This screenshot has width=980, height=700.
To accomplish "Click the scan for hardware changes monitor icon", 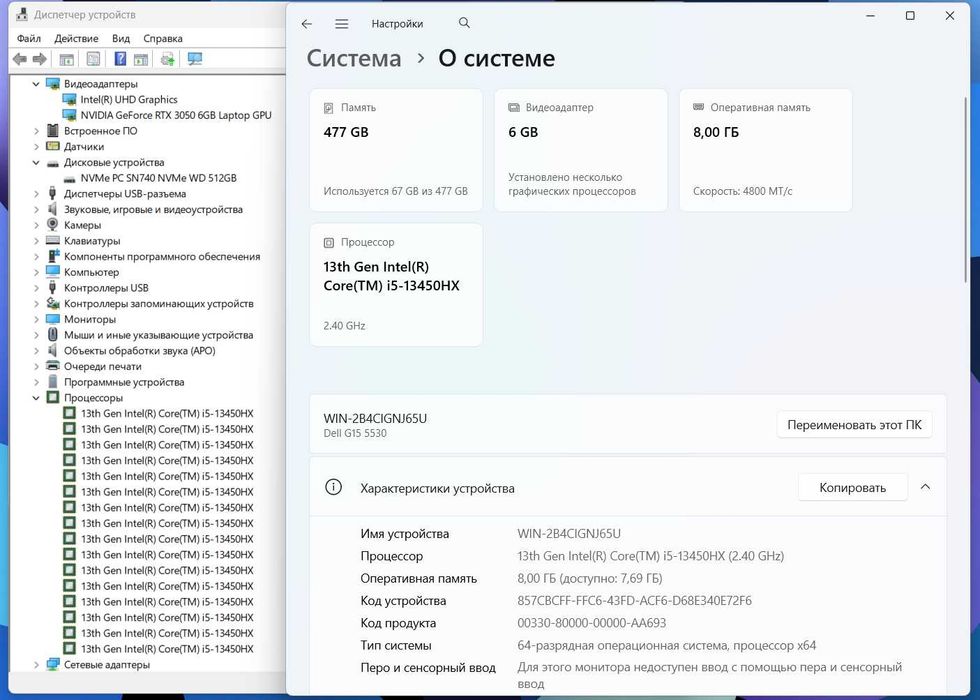I will [195, 59].
